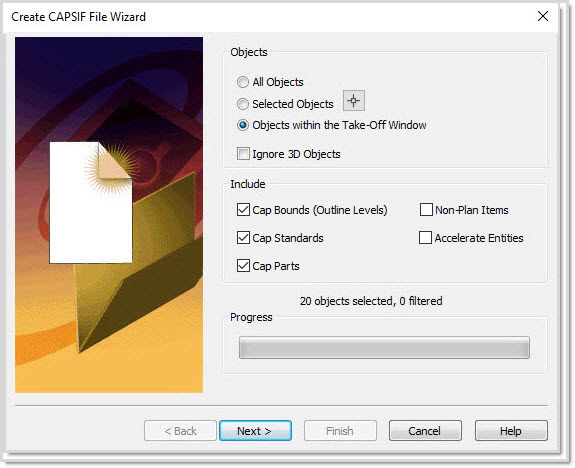Click the 20 objects selected status text
Screen dimensions: 575x468
pyautogui.click(x=371, y=301)
